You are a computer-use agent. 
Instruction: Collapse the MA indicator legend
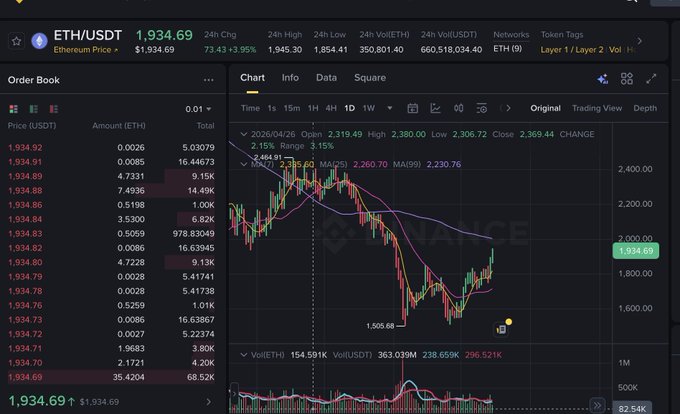tap(244, 164)
